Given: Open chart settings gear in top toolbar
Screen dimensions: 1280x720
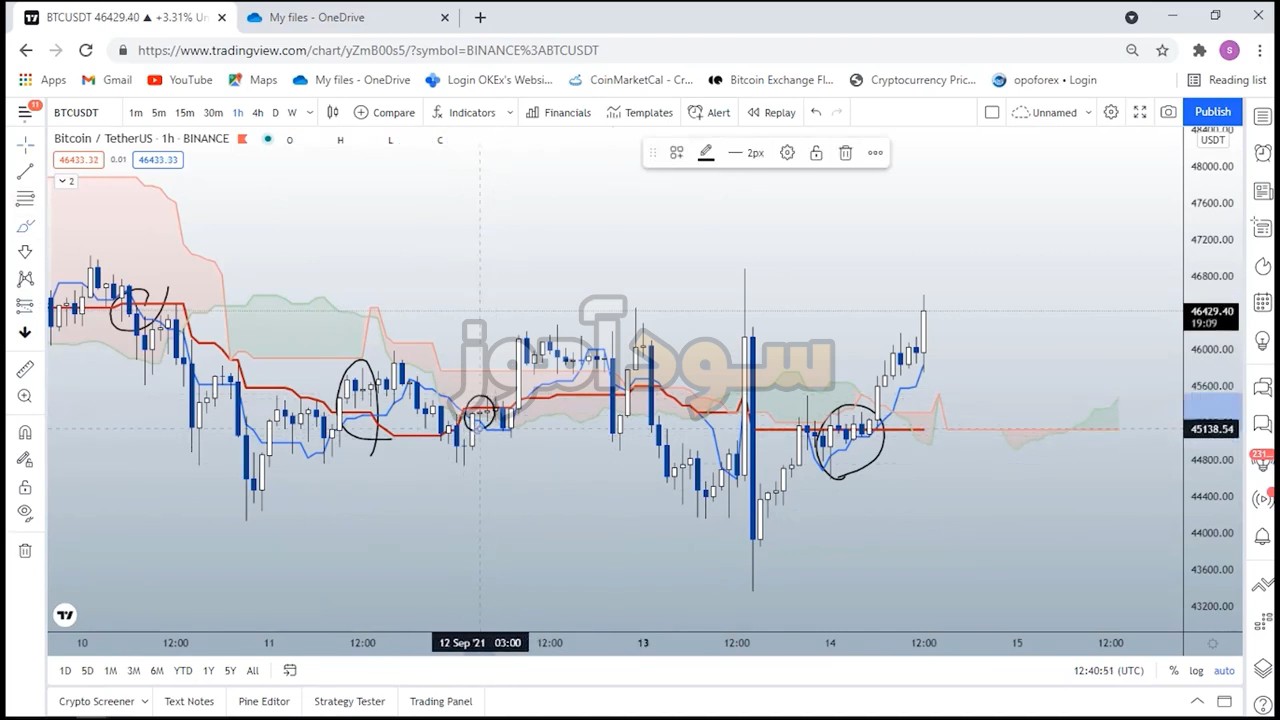Looking at the screenshot, I should [1111, 112].
